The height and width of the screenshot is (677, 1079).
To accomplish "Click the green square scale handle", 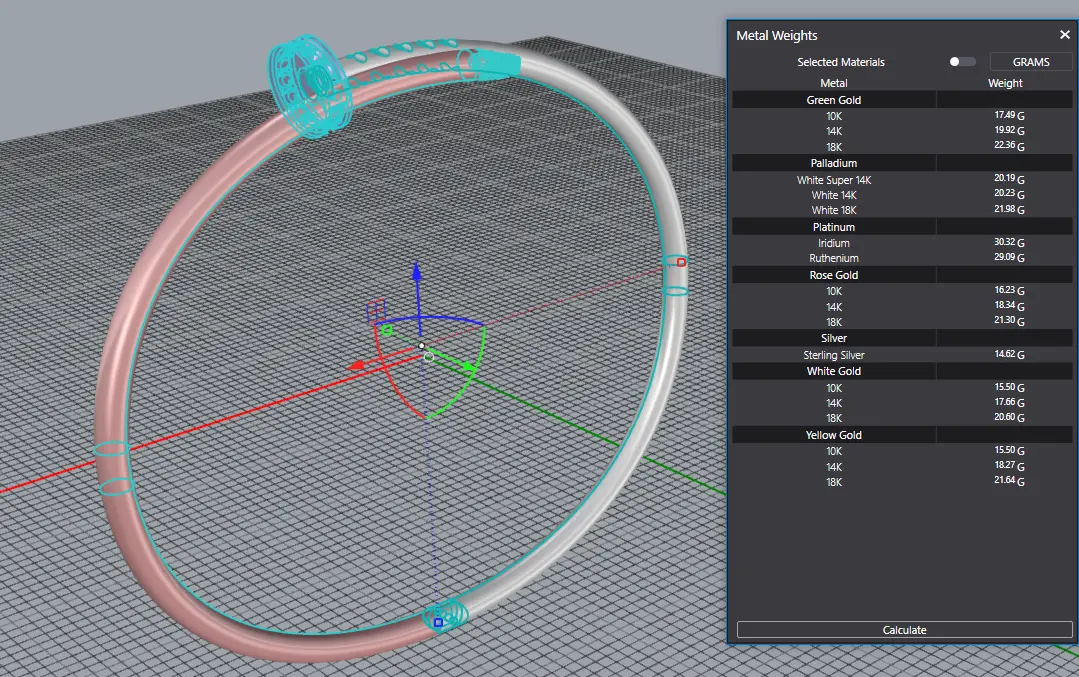I will coord(387,330).
